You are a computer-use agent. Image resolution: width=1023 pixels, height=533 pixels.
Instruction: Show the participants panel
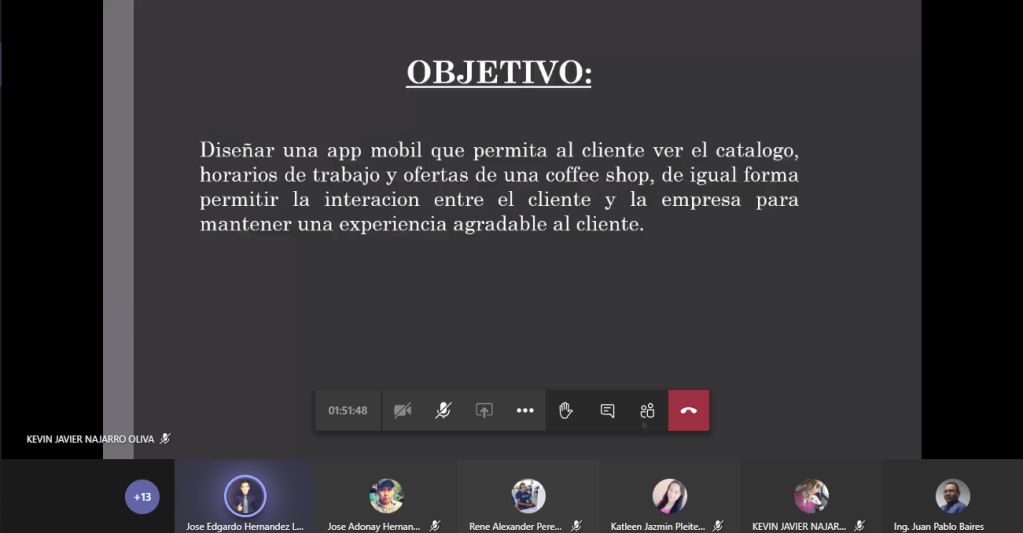647,411
